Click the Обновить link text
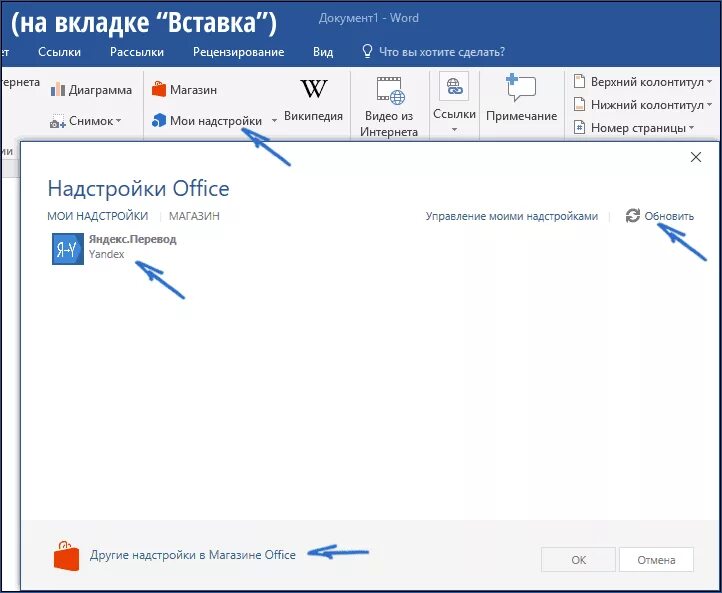Screen dimensions: 722x593 tap(669, 216)
